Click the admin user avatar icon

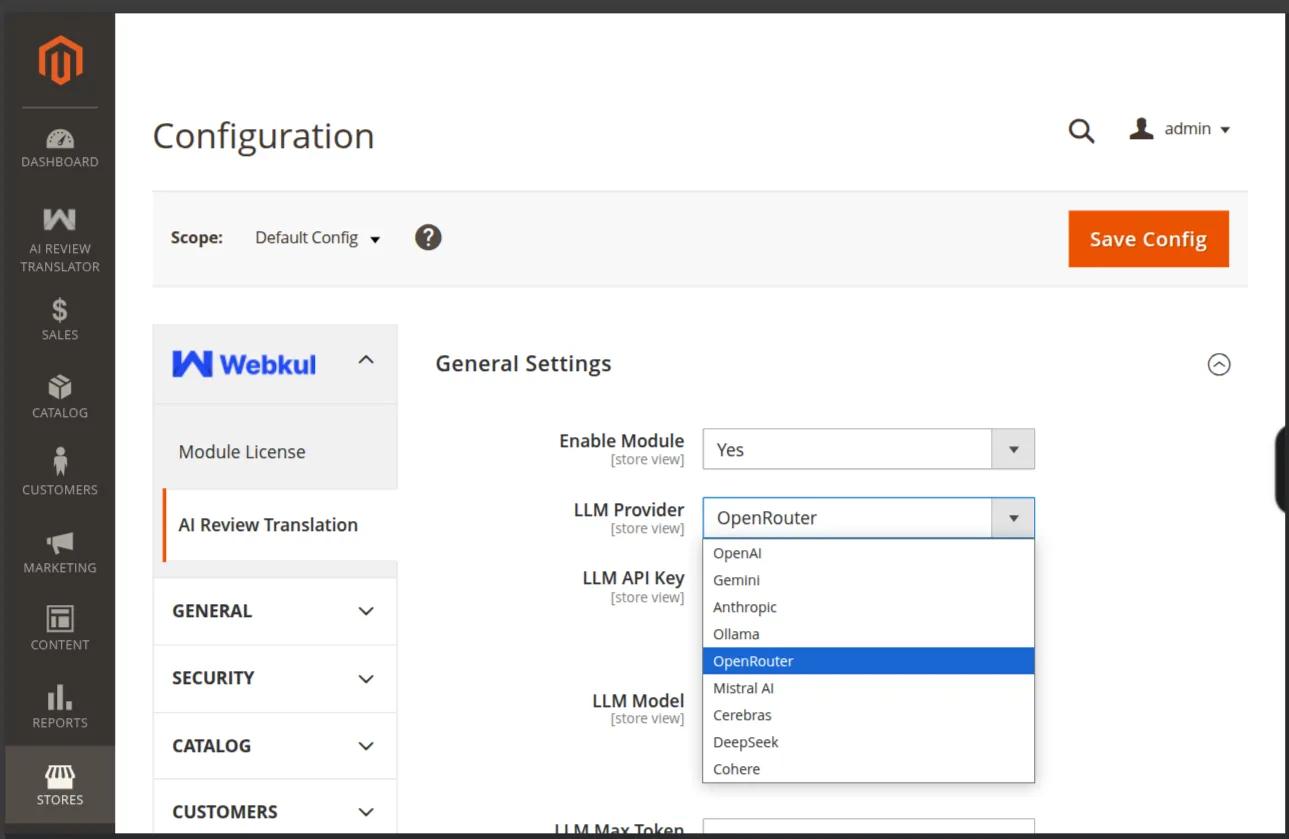(x=1141, y=128)
